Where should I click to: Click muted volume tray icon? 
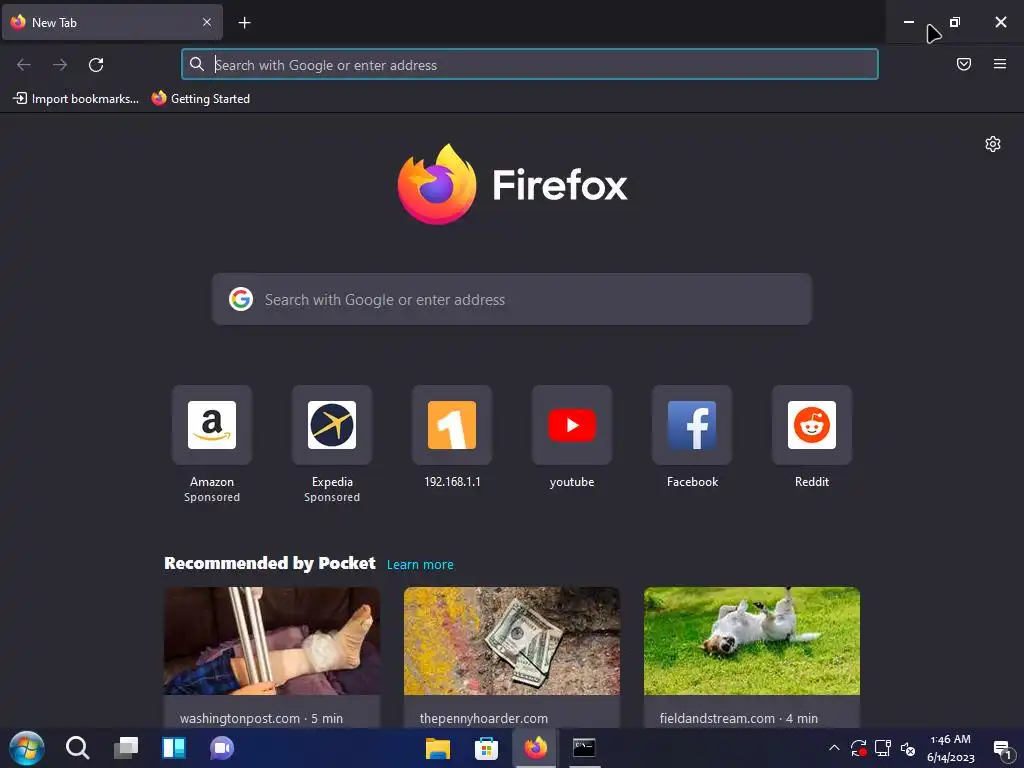908,748
